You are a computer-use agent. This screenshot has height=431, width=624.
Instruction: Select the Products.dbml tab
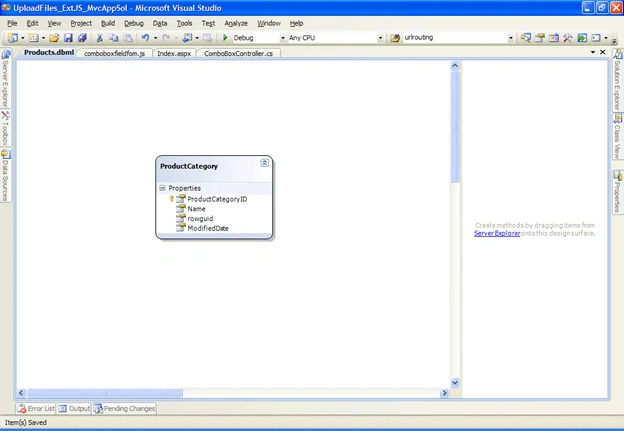(49, 53)
